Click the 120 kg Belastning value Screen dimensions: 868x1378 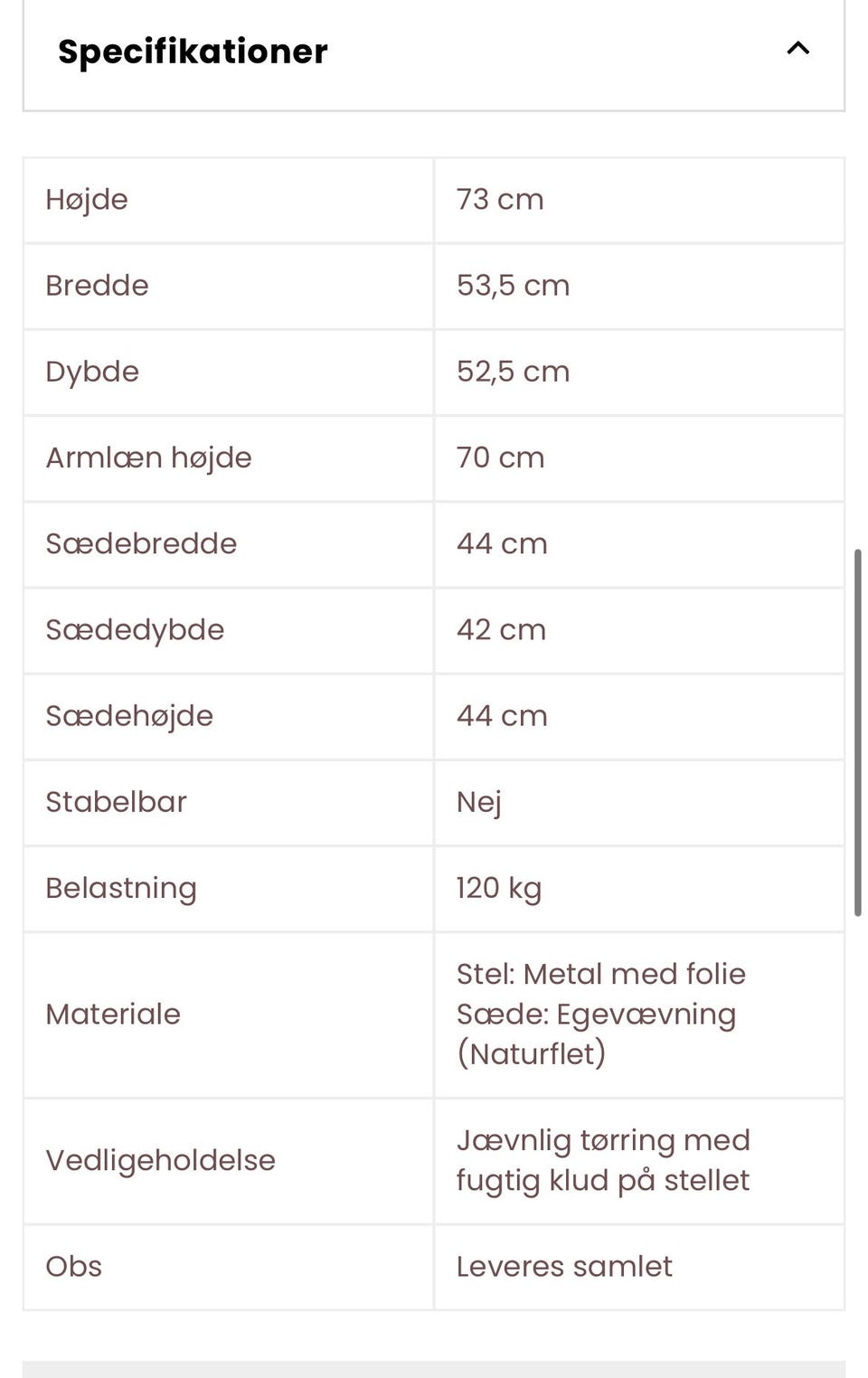pyautogui.click(x=498, y=888)
